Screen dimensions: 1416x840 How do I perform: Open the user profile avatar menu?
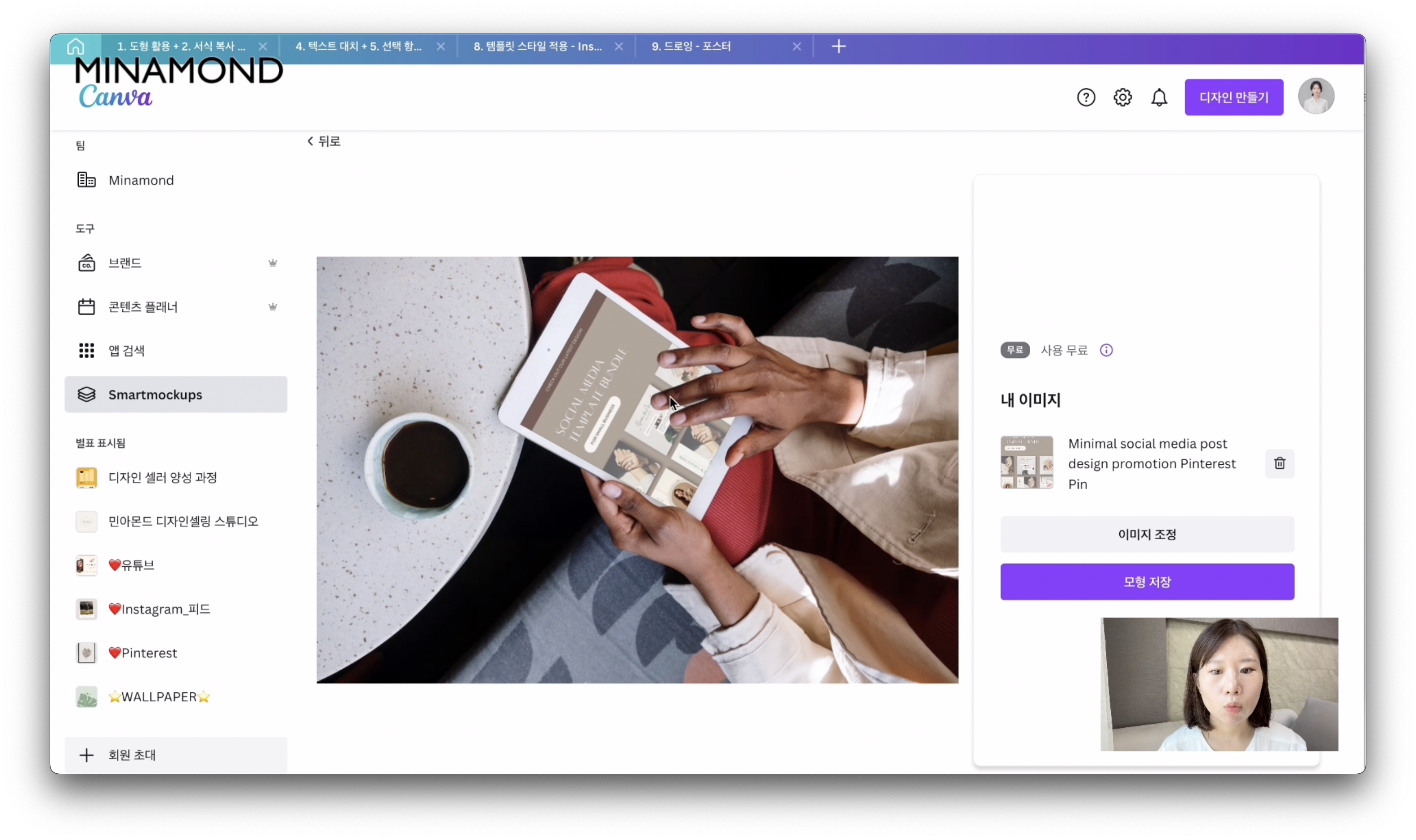click(x=1315, y=96)
